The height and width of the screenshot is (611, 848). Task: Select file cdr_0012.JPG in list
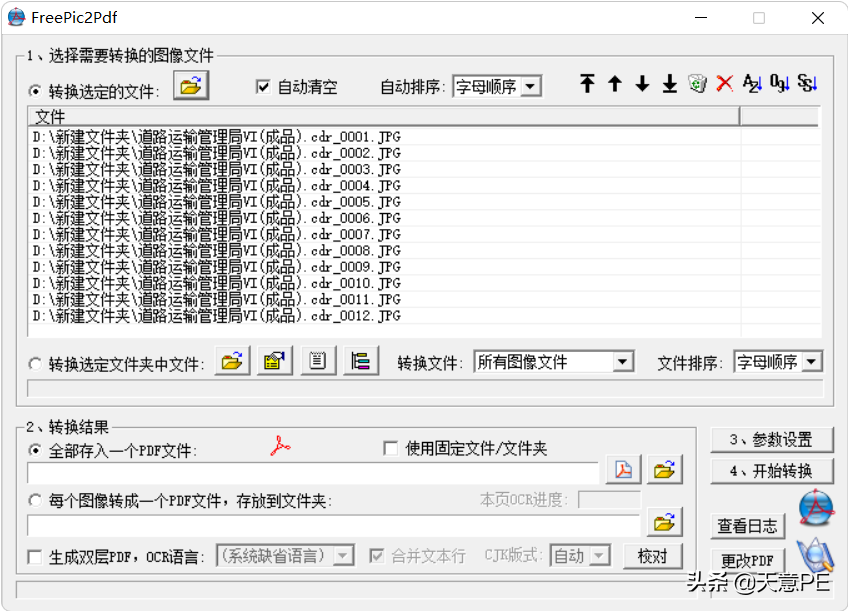(x=216, y=315)
